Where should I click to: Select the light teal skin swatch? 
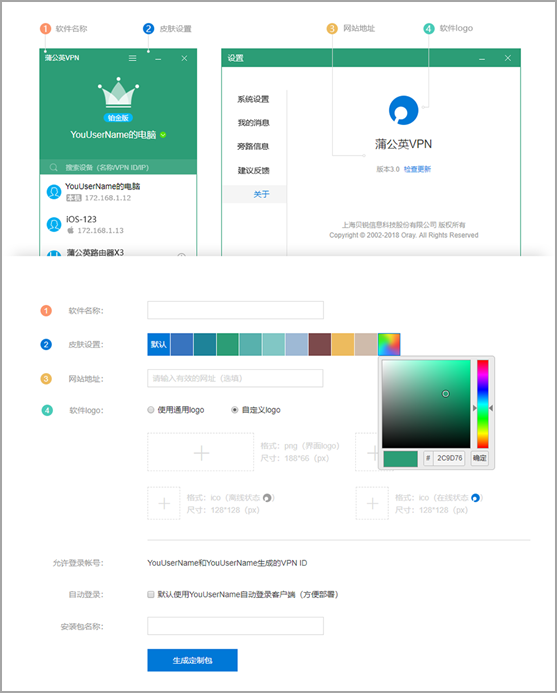[x=251, y=344]
